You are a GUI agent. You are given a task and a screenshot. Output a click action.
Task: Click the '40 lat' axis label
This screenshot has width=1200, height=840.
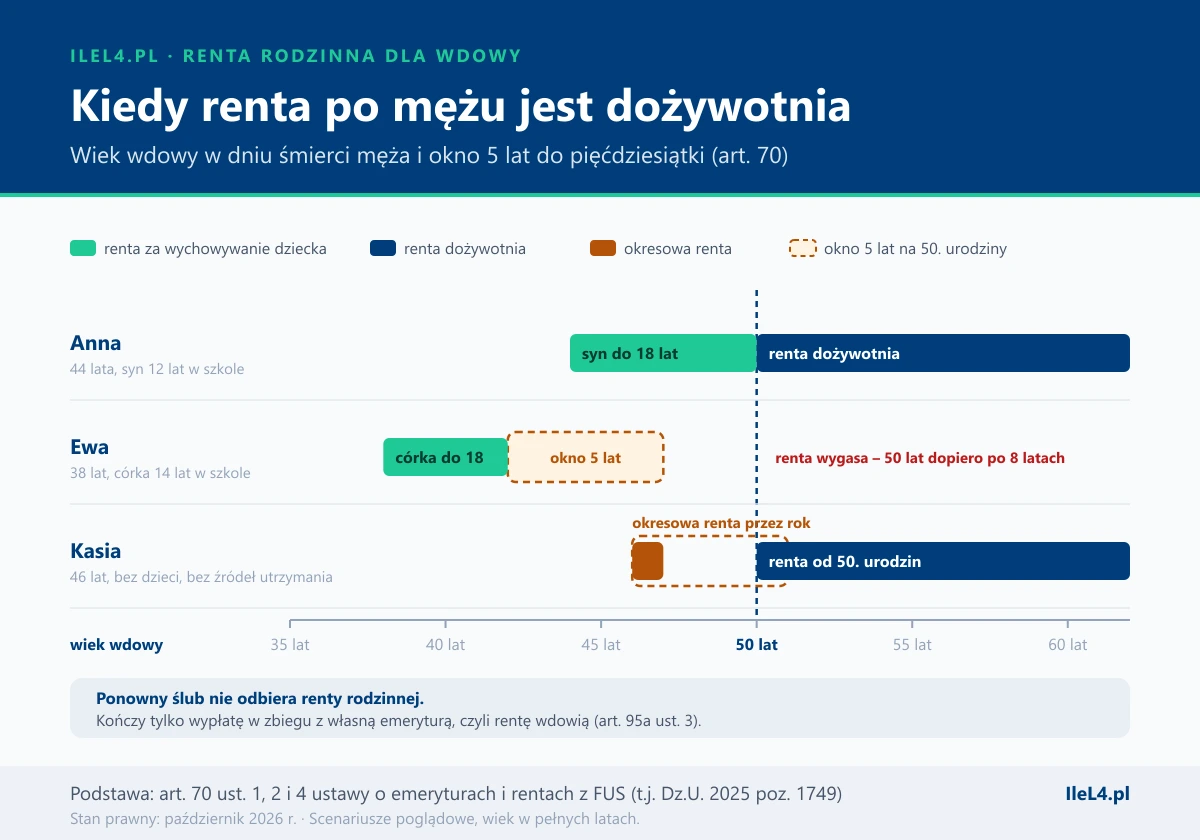pyautogui.click(x=445, y=645)
